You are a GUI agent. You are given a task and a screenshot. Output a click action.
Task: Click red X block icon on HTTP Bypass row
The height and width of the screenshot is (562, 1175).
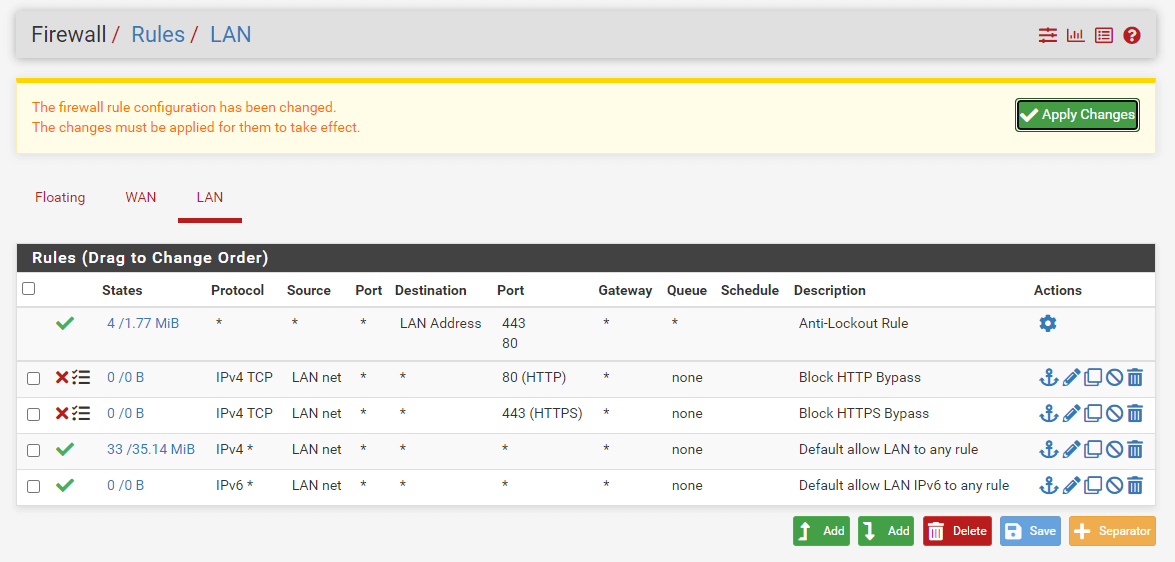[x=62, y=377]
